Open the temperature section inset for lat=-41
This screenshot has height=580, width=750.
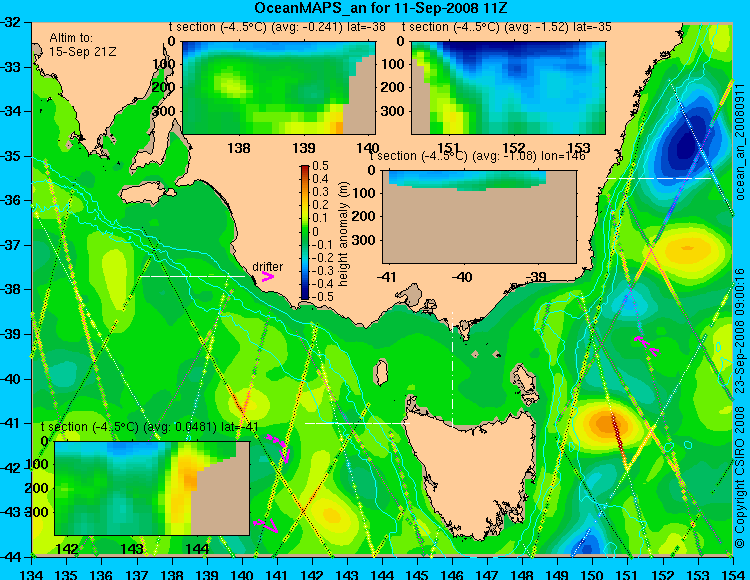click(152, 488)
